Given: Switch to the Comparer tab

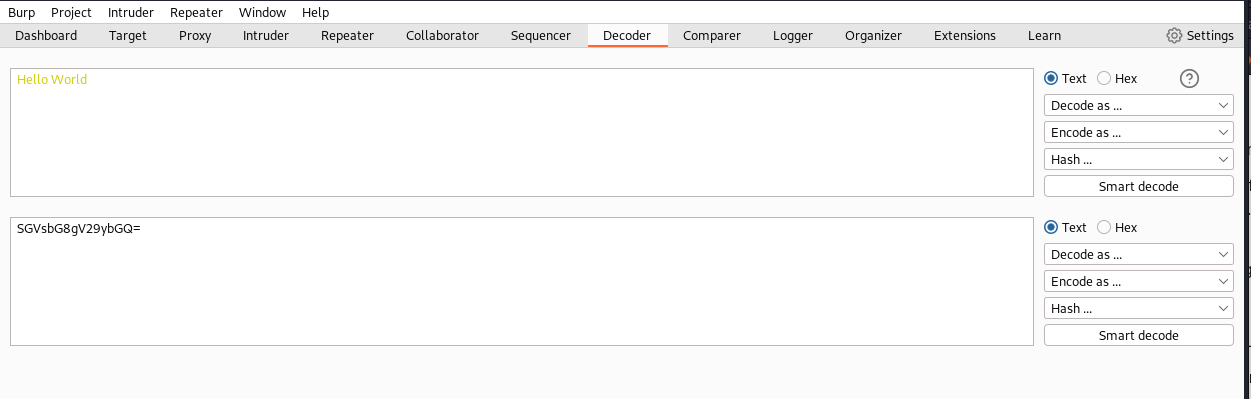Looking at the screenshot, I should point(712,35).
